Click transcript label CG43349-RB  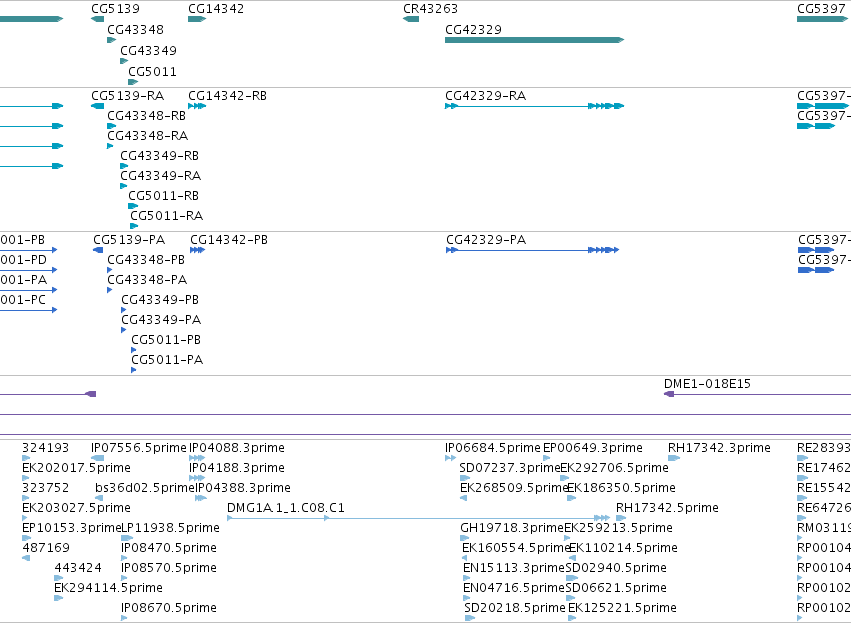click(x=160, y=156)
